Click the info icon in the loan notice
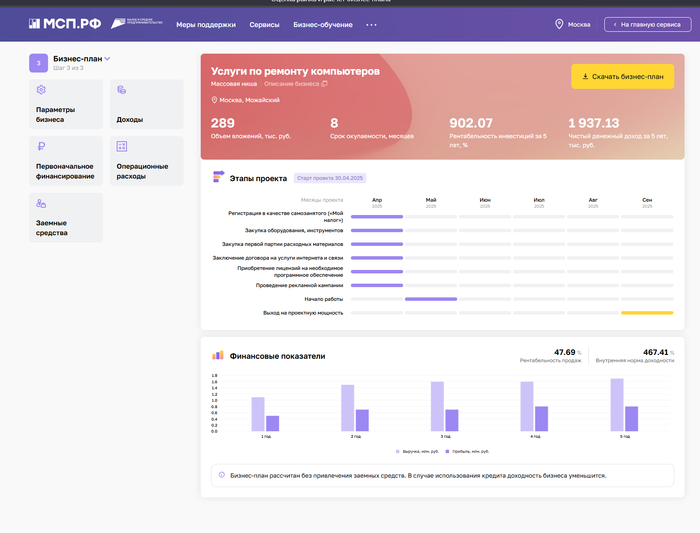700x533 pixels. pos(221,475)
